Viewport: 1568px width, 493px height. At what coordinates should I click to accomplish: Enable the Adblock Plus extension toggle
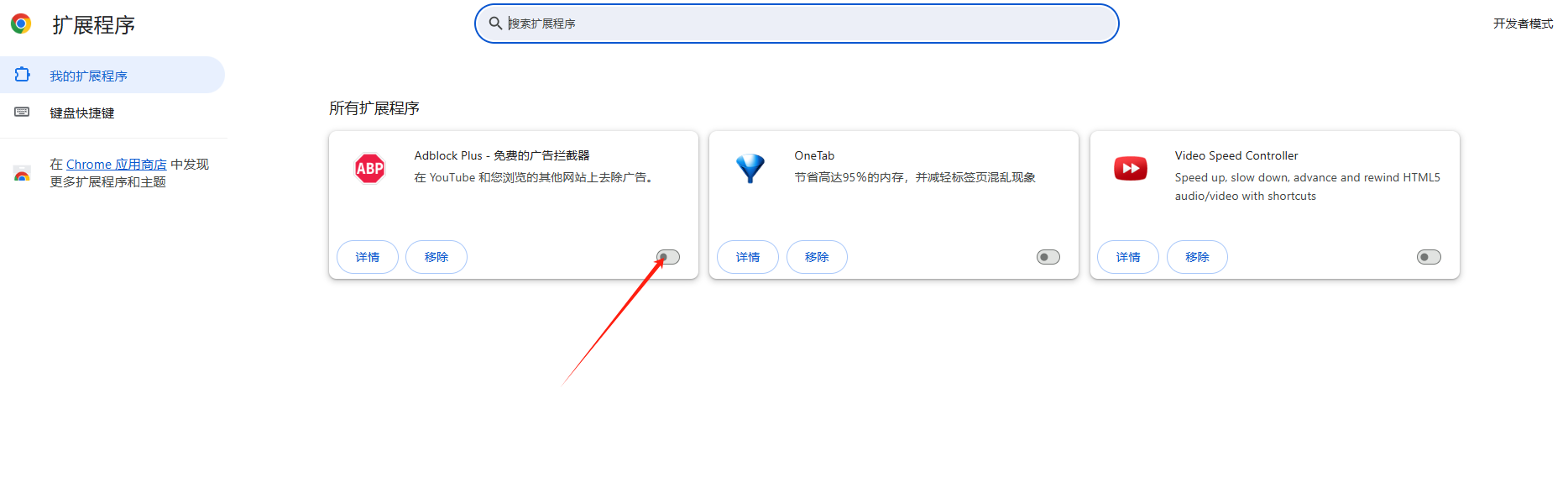tap(668, 257)
